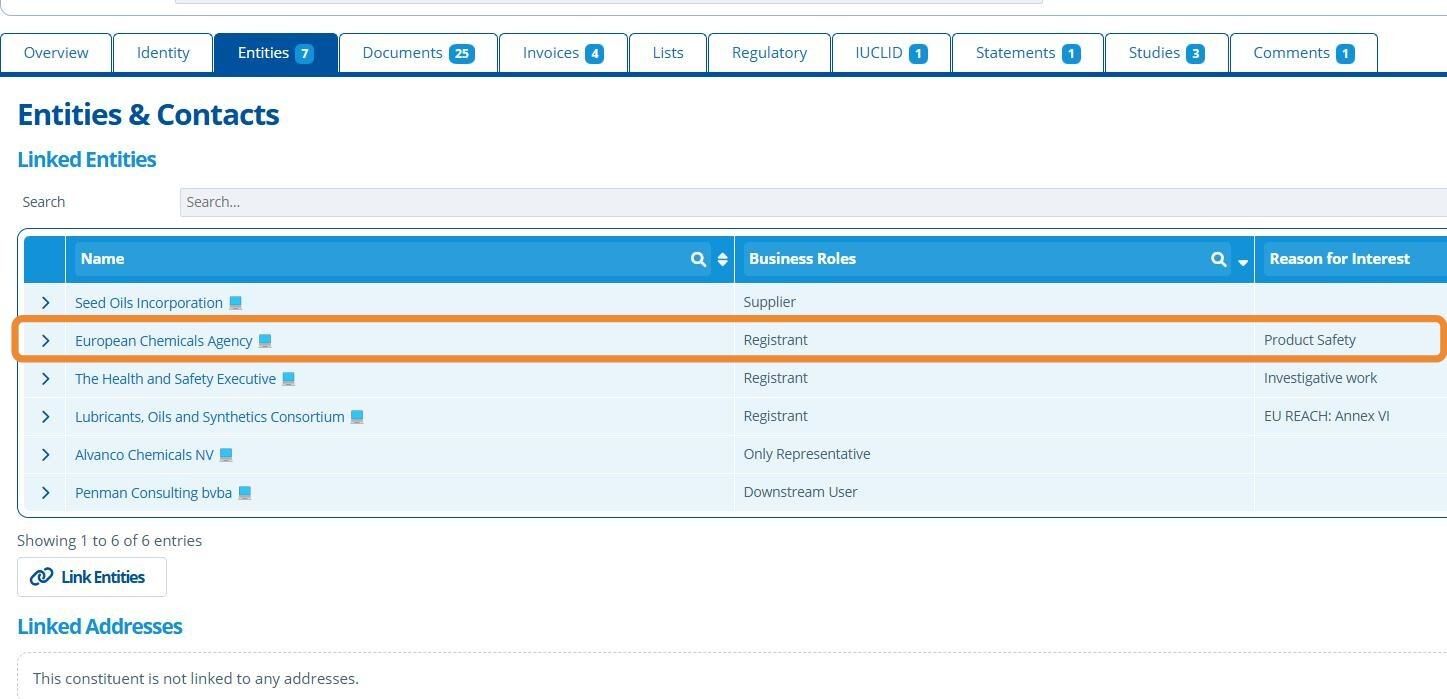Viewport: 1447px width, 699px height.
Task: Expand the Seed Oils Incorporation row
Action: (x=45, y=303)
